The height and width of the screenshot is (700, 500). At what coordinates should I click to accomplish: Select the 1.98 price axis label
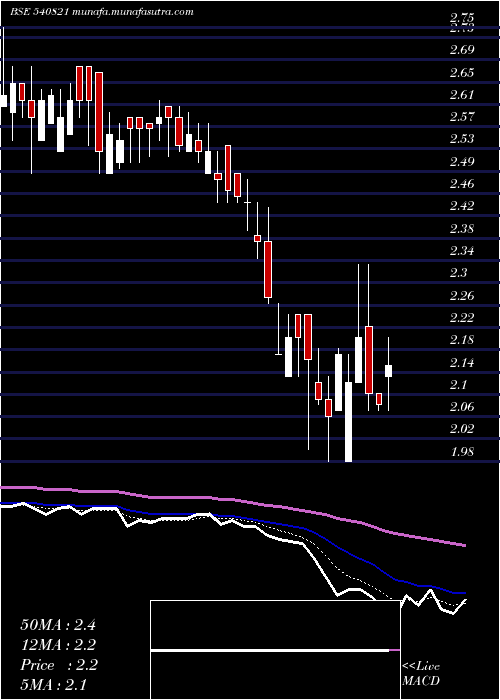point(461,451)
